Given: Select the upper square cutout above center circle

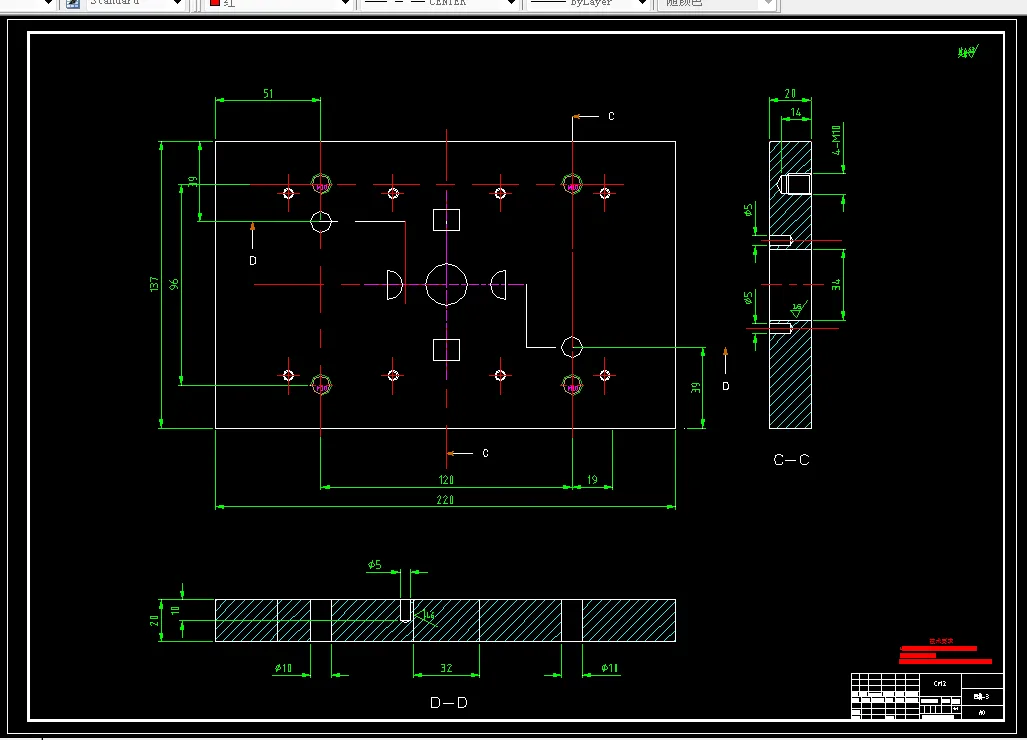Looking at the screenshot, I should 447,220.
